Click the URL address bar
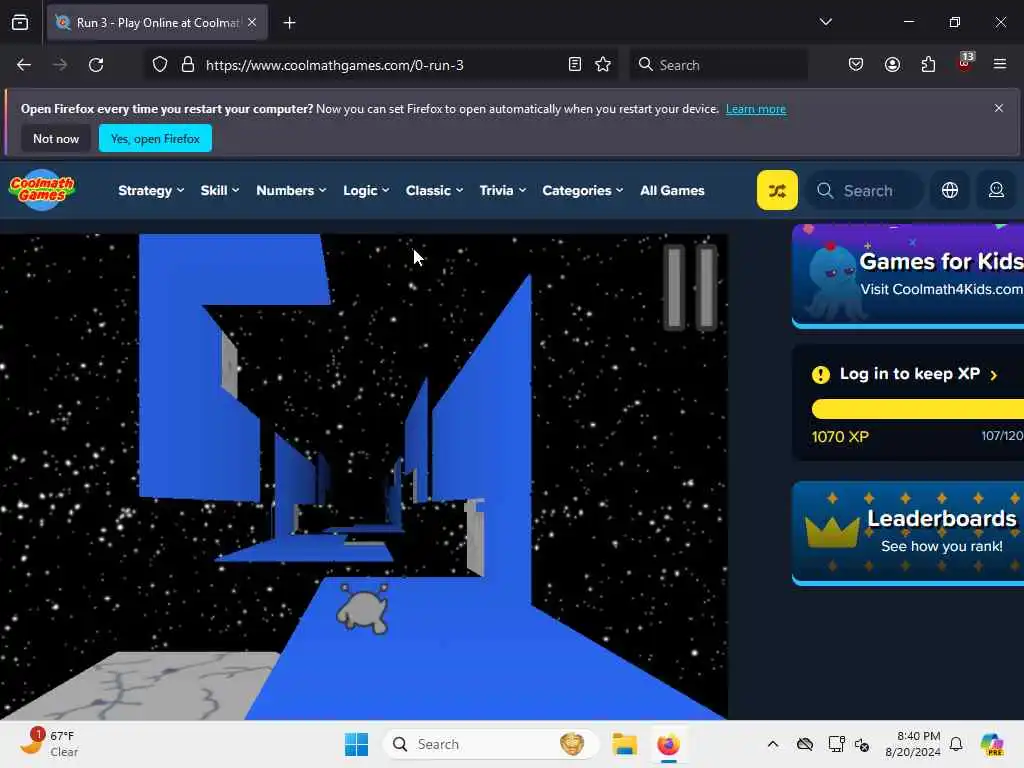This screenshot has width=1024, height=768. tap(379, 65)
